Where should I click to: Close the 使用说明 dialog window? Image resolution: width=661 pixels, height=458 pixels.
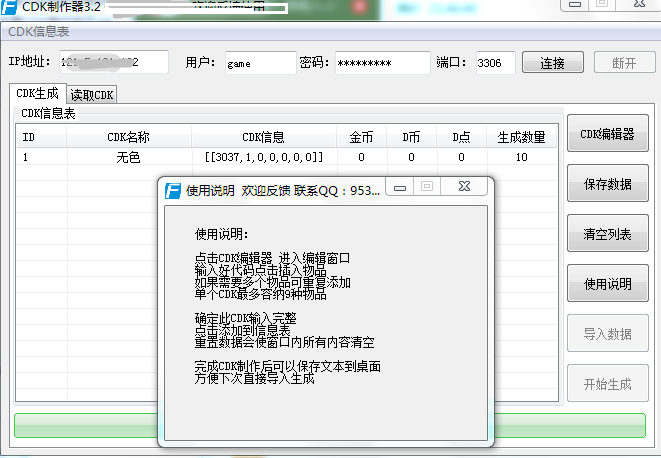(x=463, y=187)
